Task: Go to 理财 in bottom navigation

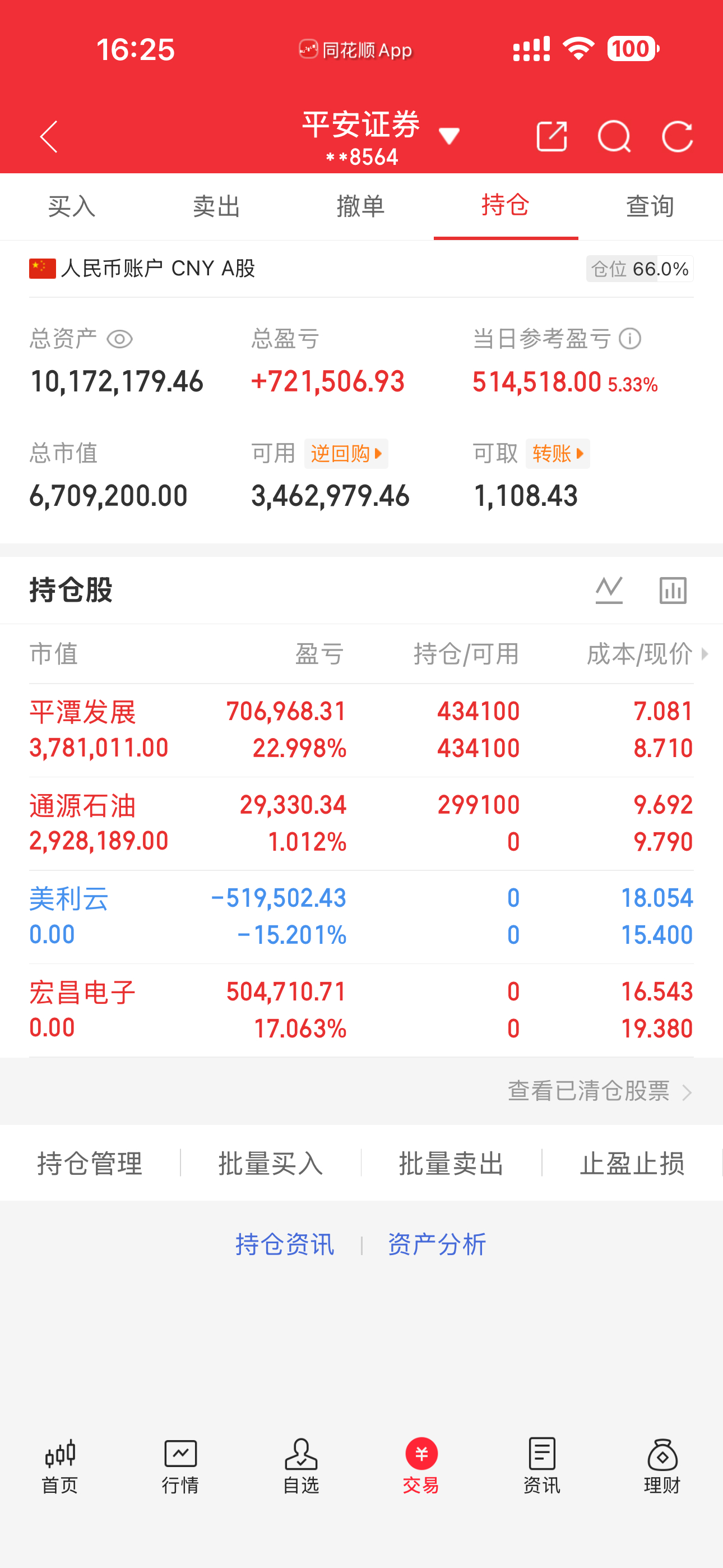Action: [x=662, y=1467]
